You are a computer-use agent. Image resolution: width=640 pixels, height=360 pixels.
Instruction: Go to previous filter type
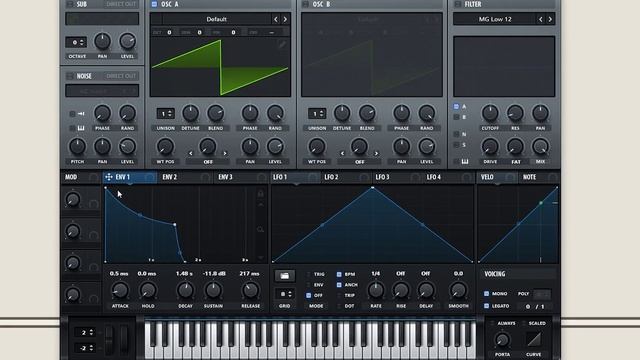pos(540,19)
